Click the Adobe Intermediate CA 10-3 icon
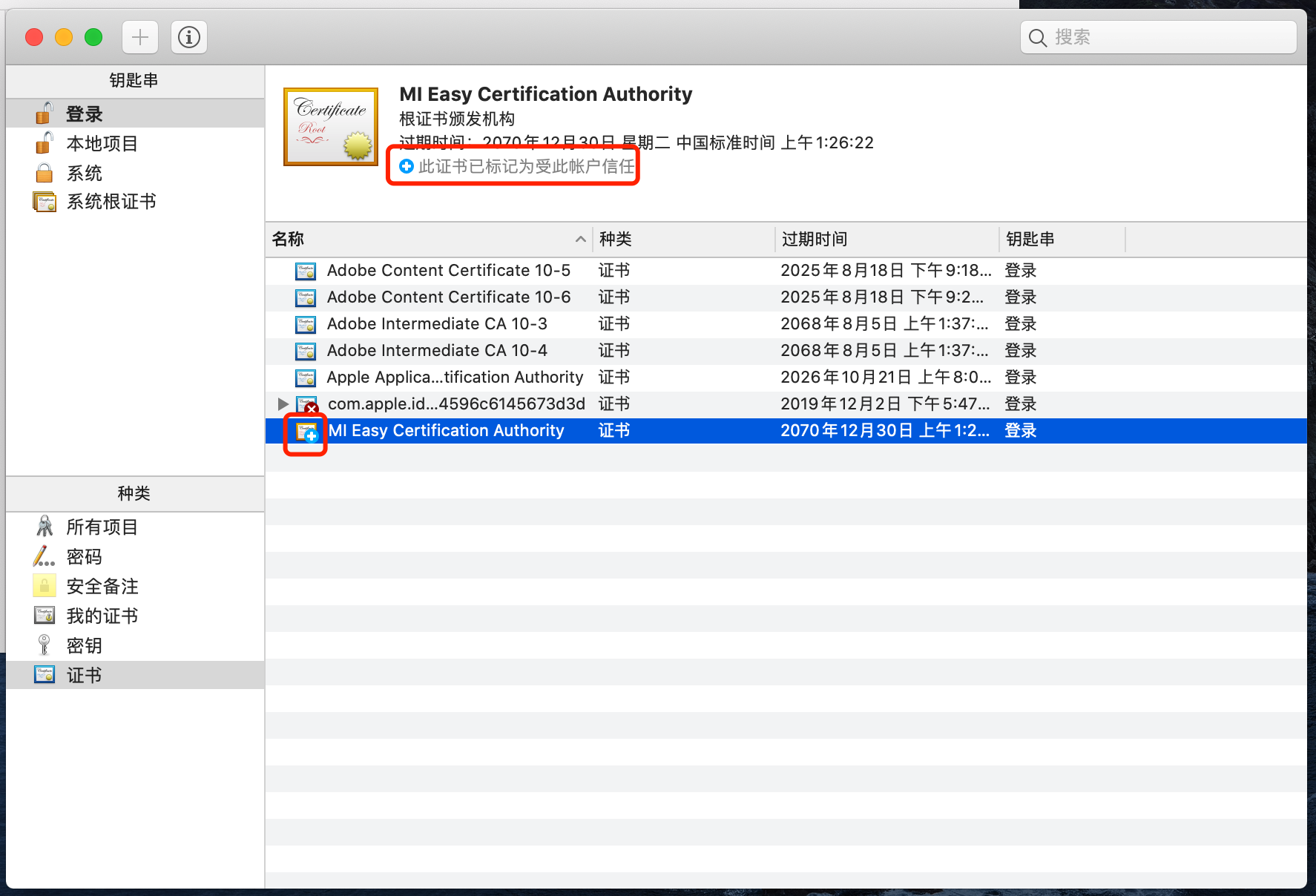Image resolution: width=1316 pixels, height=896 pixels. (306, 324)
